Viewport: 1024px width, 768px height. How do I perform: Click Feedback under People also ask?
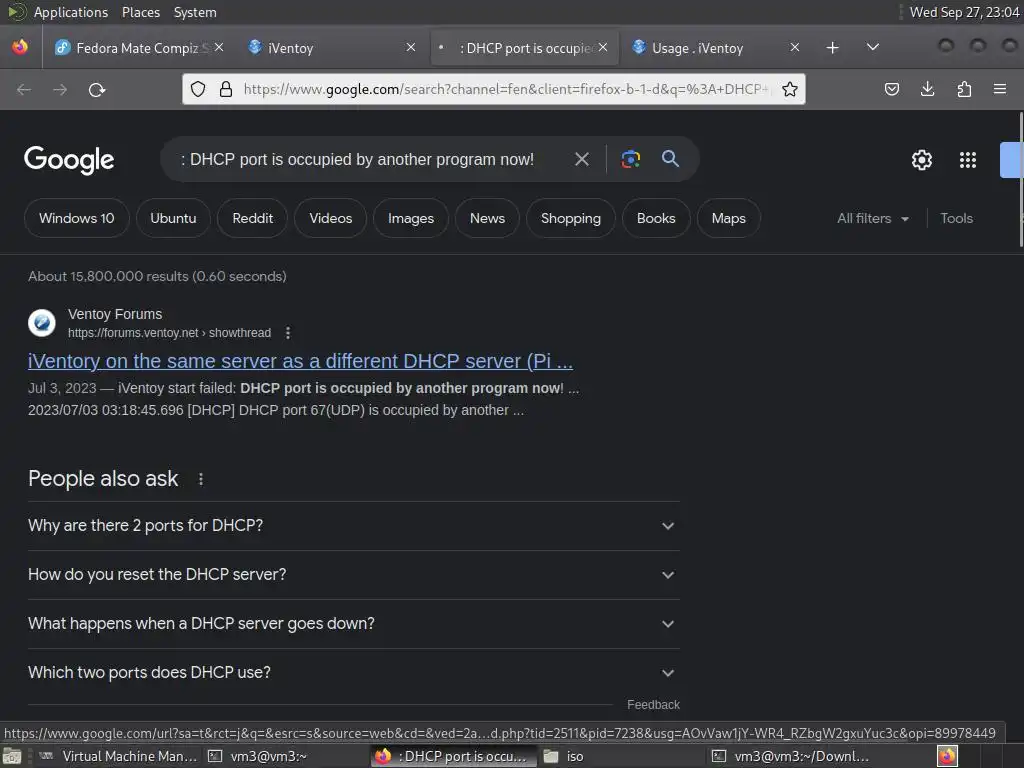653,705
